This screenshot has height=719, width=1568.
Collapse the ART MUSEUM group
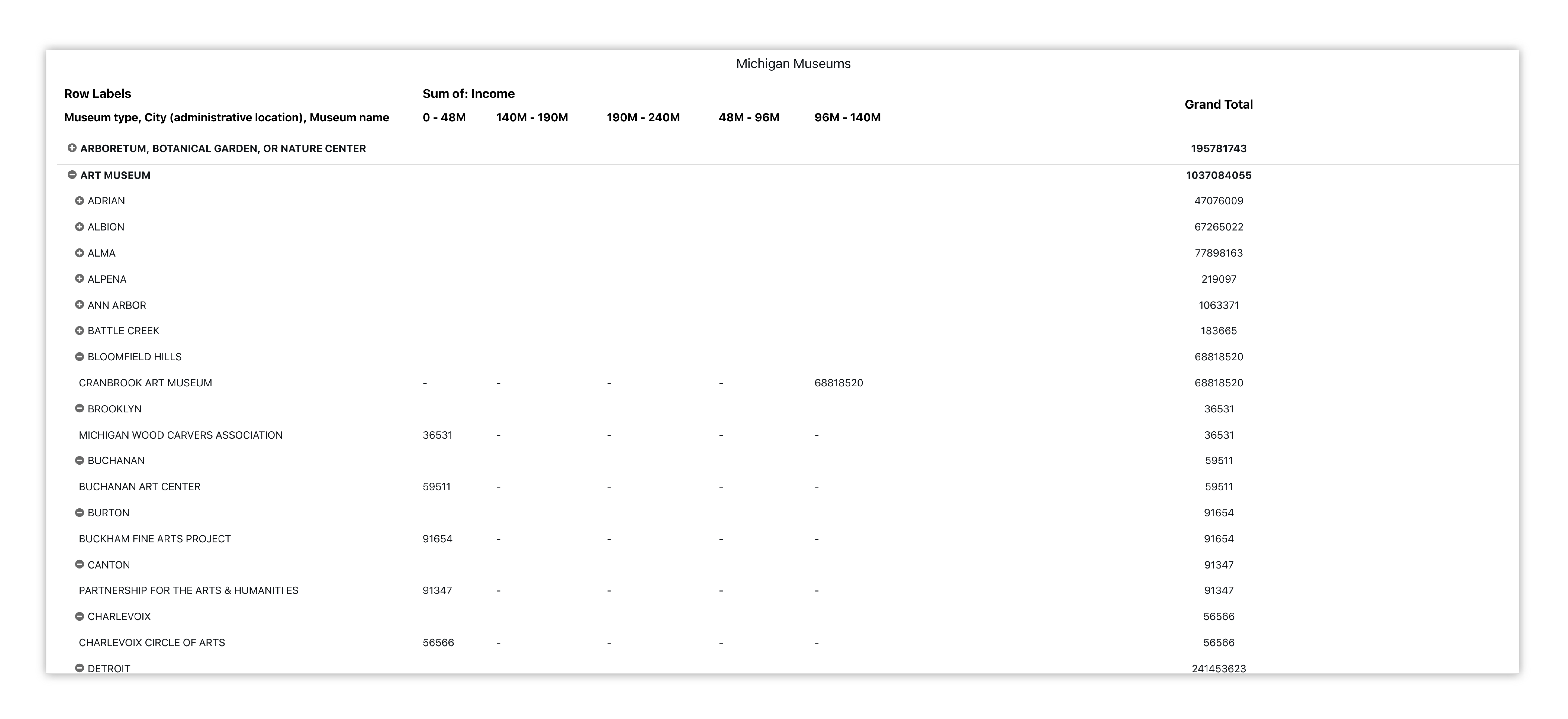[x=72, y=175]
